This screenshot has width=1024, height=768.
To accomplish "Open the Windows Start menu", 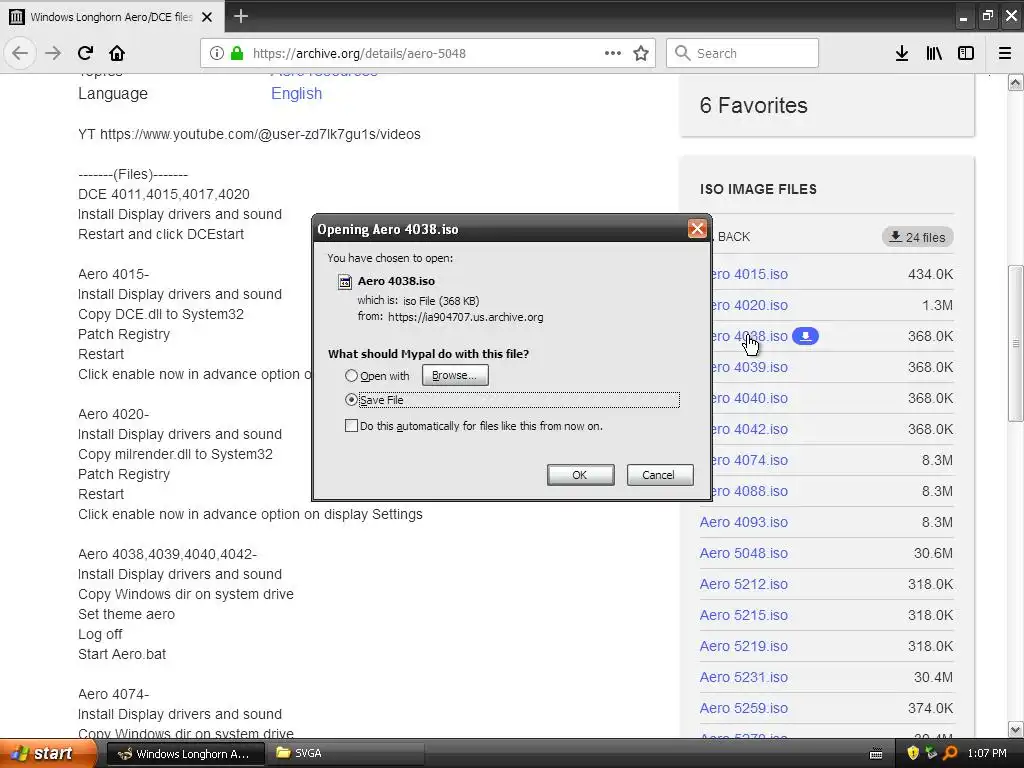I will pos(48,753).
